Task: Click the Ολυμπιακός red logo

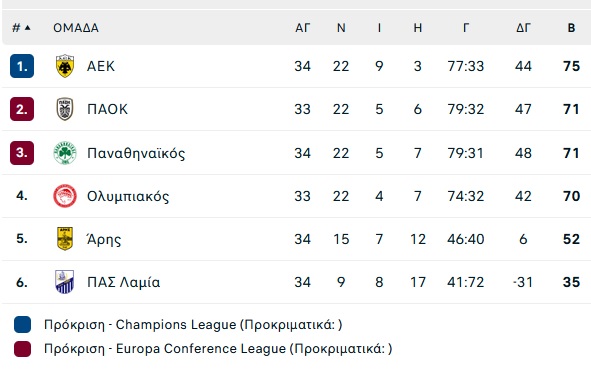Action: coord(65,196)
